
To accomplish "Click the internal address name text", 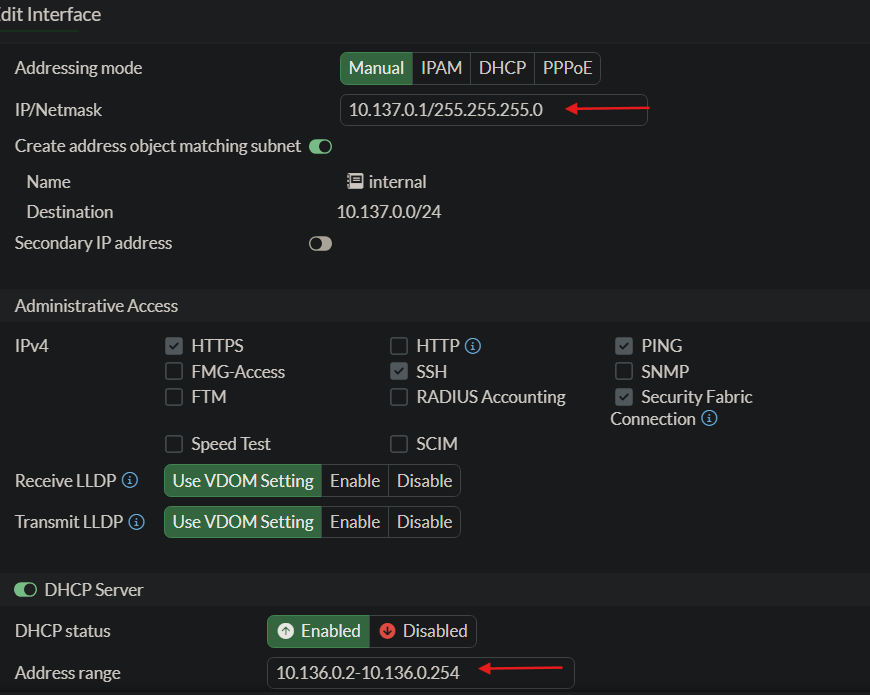I will tap(397, 182).
